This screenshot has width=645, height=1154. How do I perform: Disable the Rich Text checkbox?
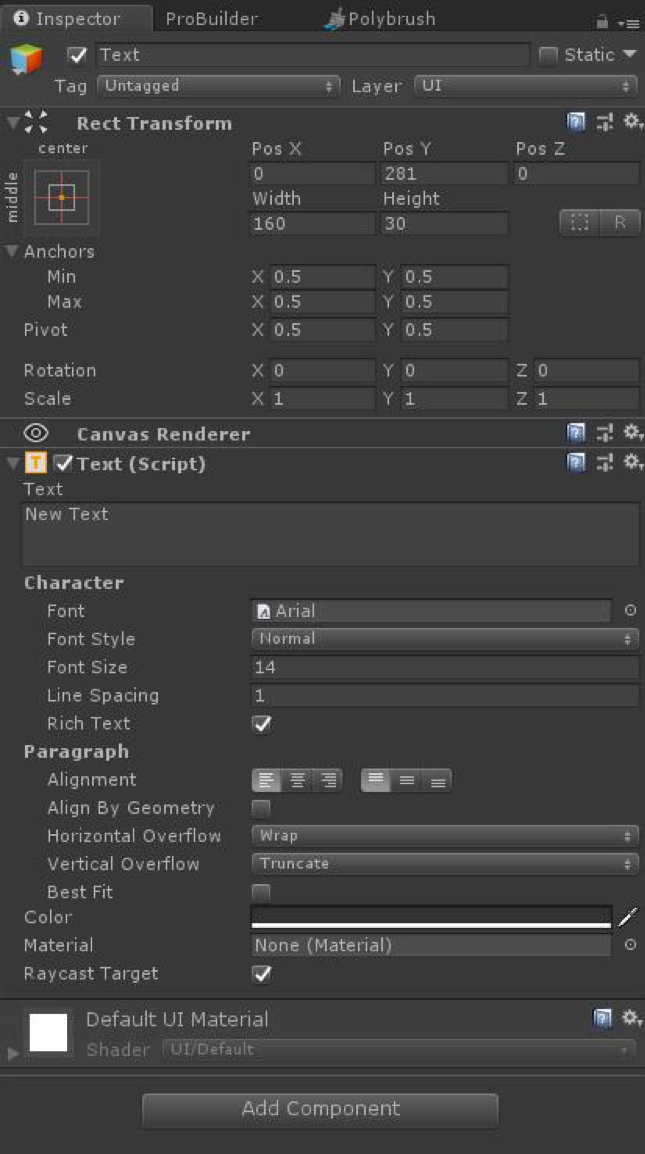point(260,723)
